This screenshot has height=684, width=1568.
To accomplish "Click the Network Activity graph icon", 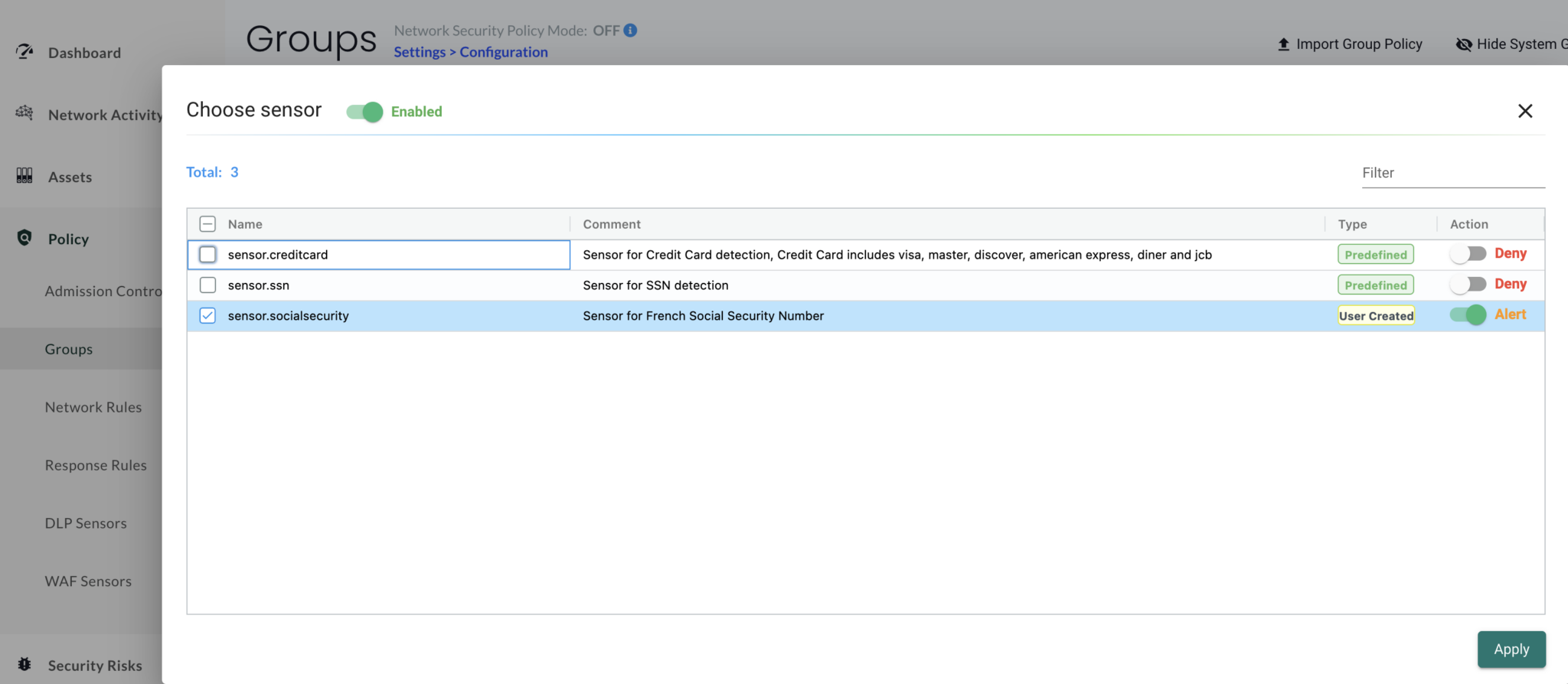I will point(24,113).
